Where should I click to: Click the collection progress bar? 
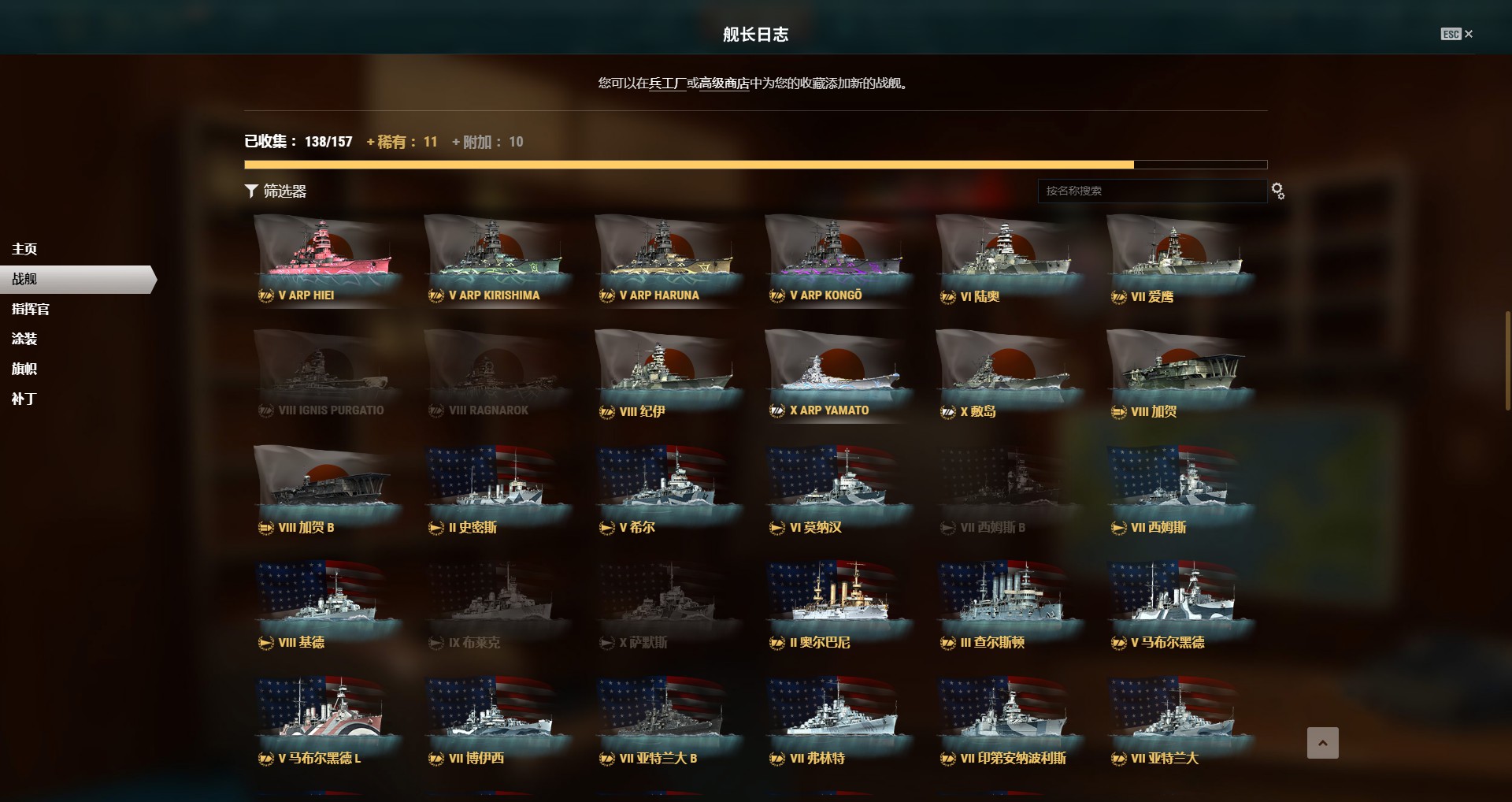click(x=755, y=165)
